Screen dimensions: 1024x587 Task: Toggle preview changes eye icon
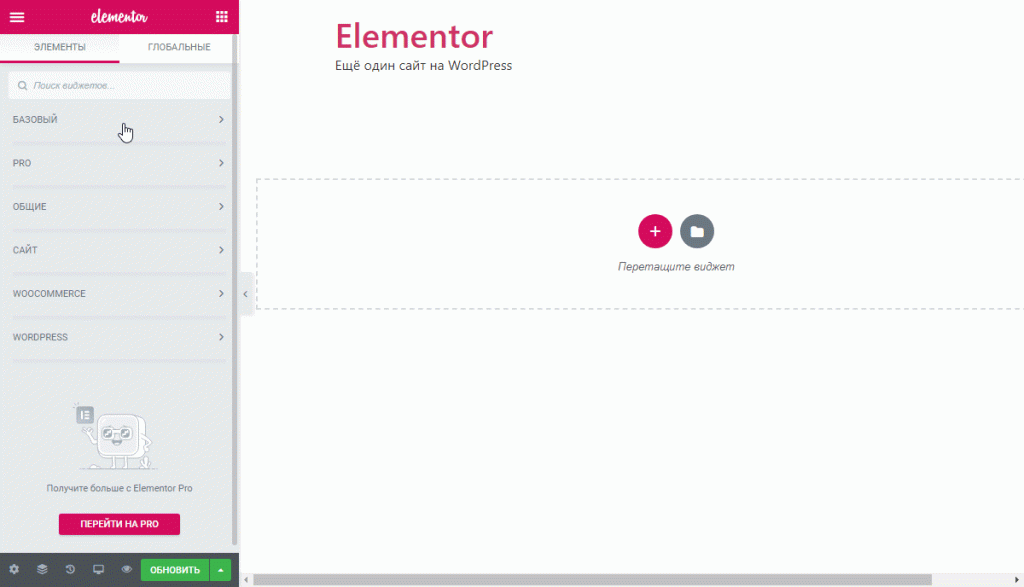127,569
